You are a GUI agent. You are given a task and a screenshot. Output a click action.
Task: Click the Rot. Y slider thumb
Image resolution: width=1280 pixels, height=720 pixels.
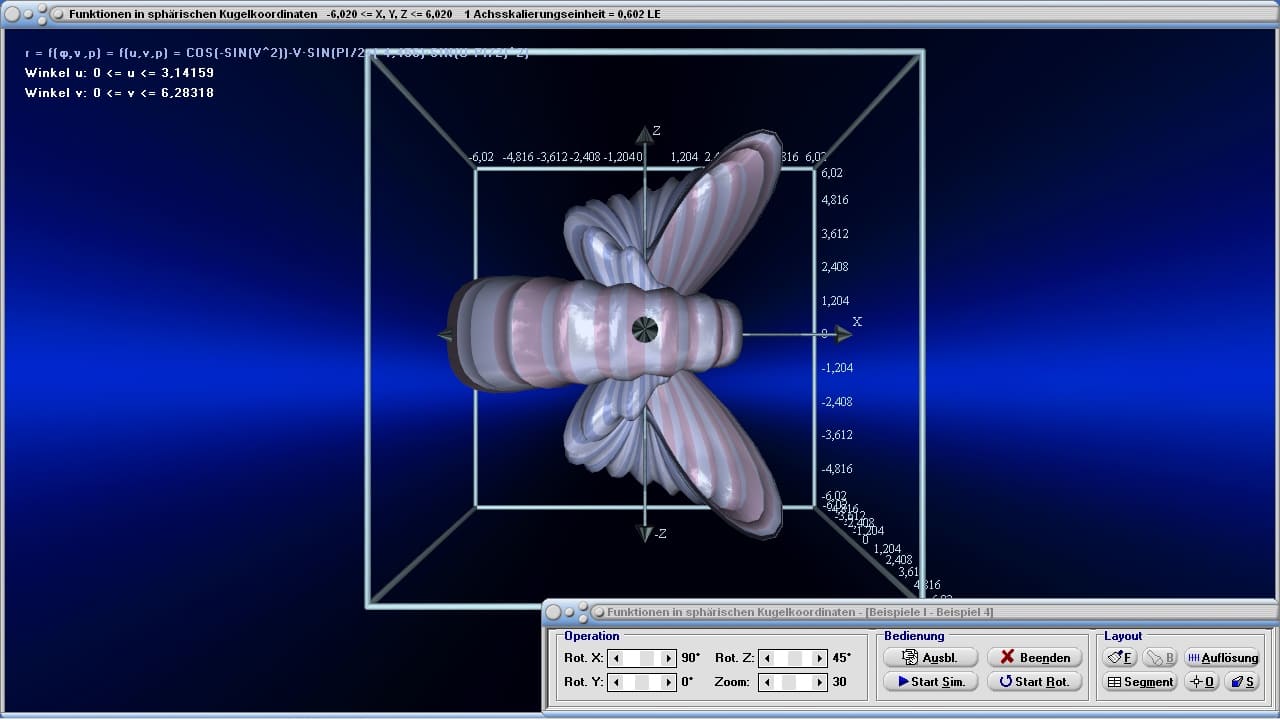click(643, 682)
